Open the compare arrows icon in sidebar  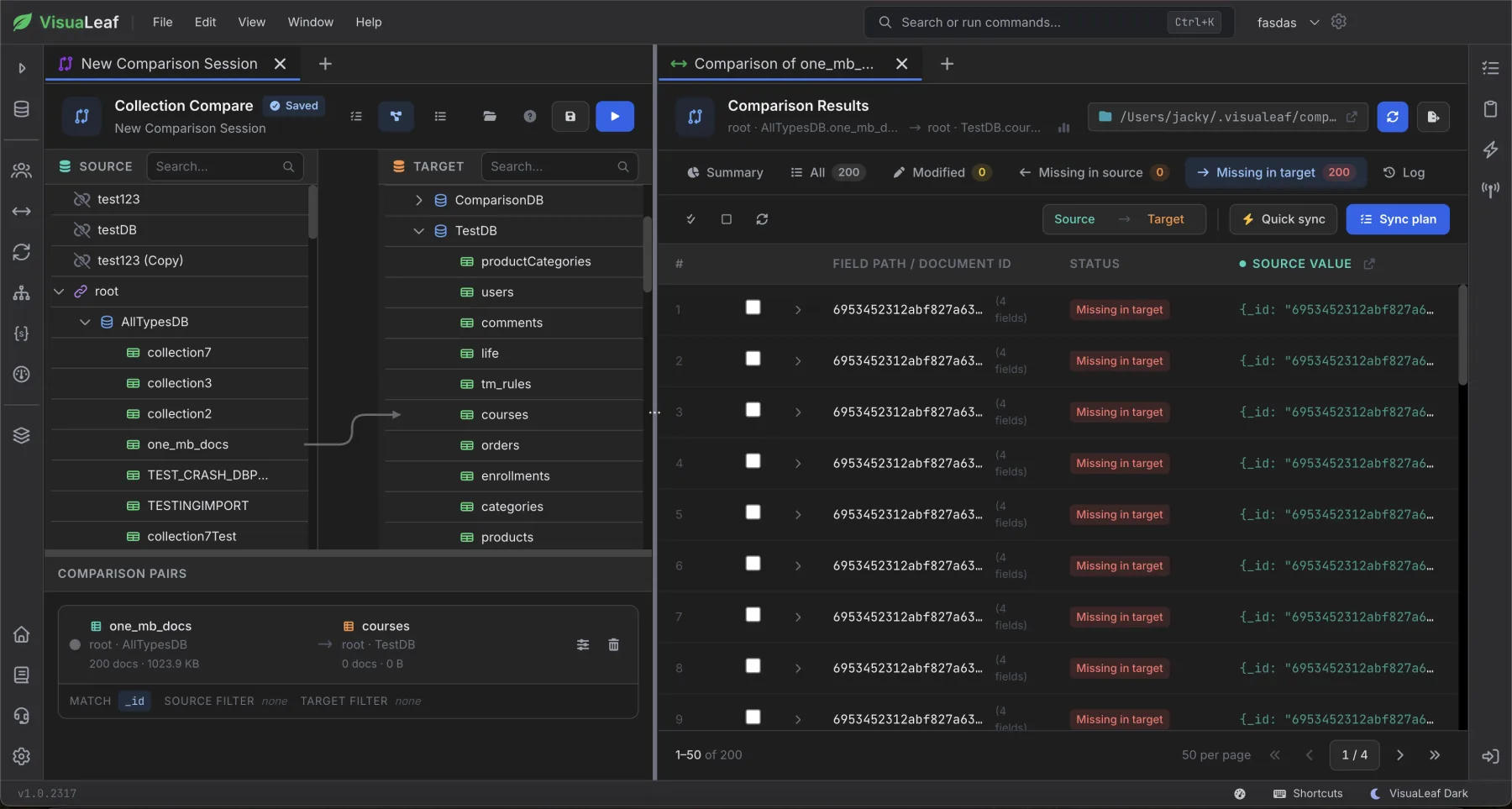22,212
